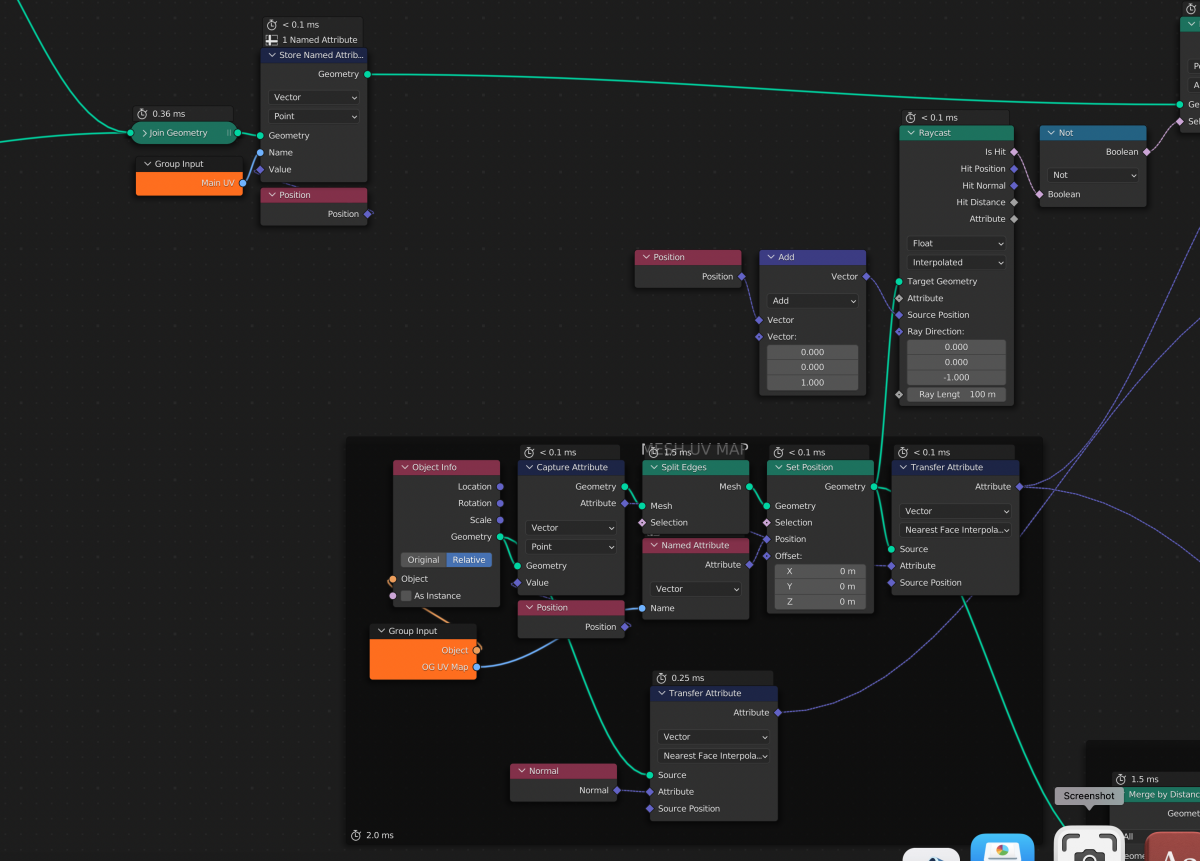Click the Screenshot app icon in the dock
Image resolution: width=1200 pixels, height=861 pixels.
1088,845
